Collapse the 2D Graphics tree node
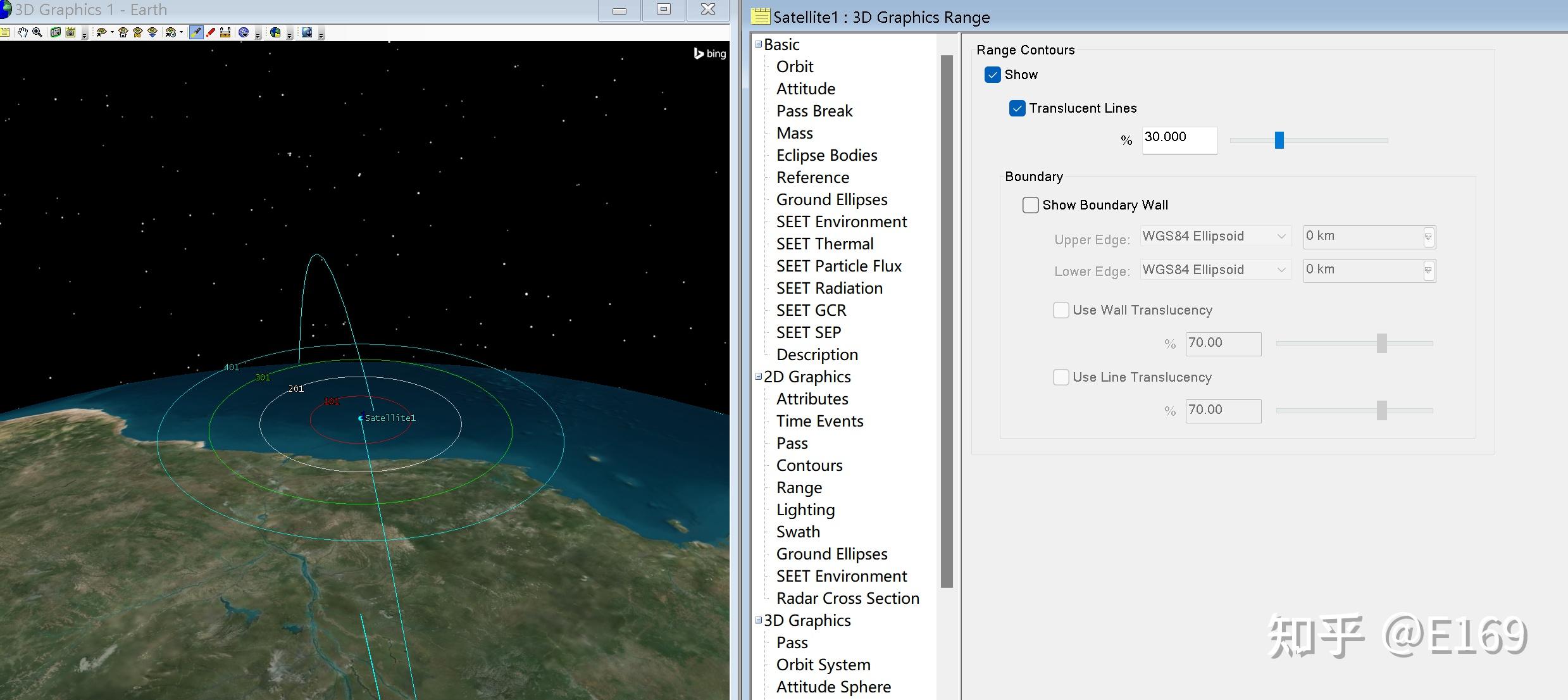This screenshot has width=1568, height=700. click(x=758, y=377)
